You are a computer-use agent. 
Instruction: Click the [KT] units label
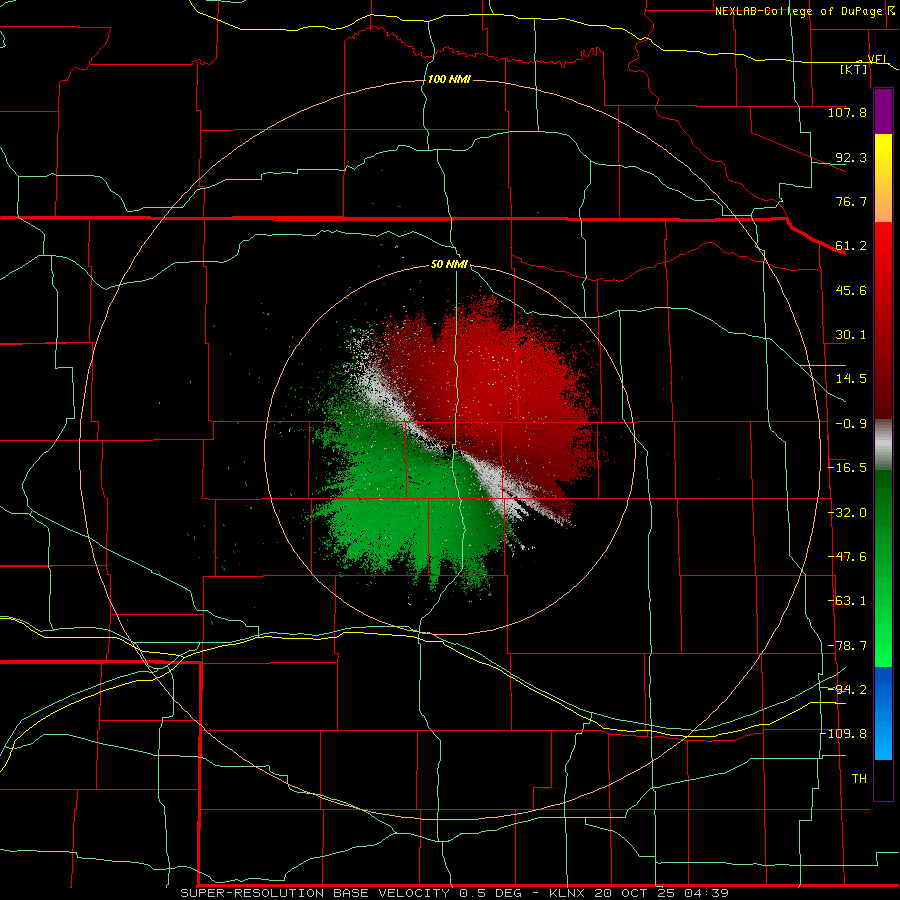(x=854, y=69)
